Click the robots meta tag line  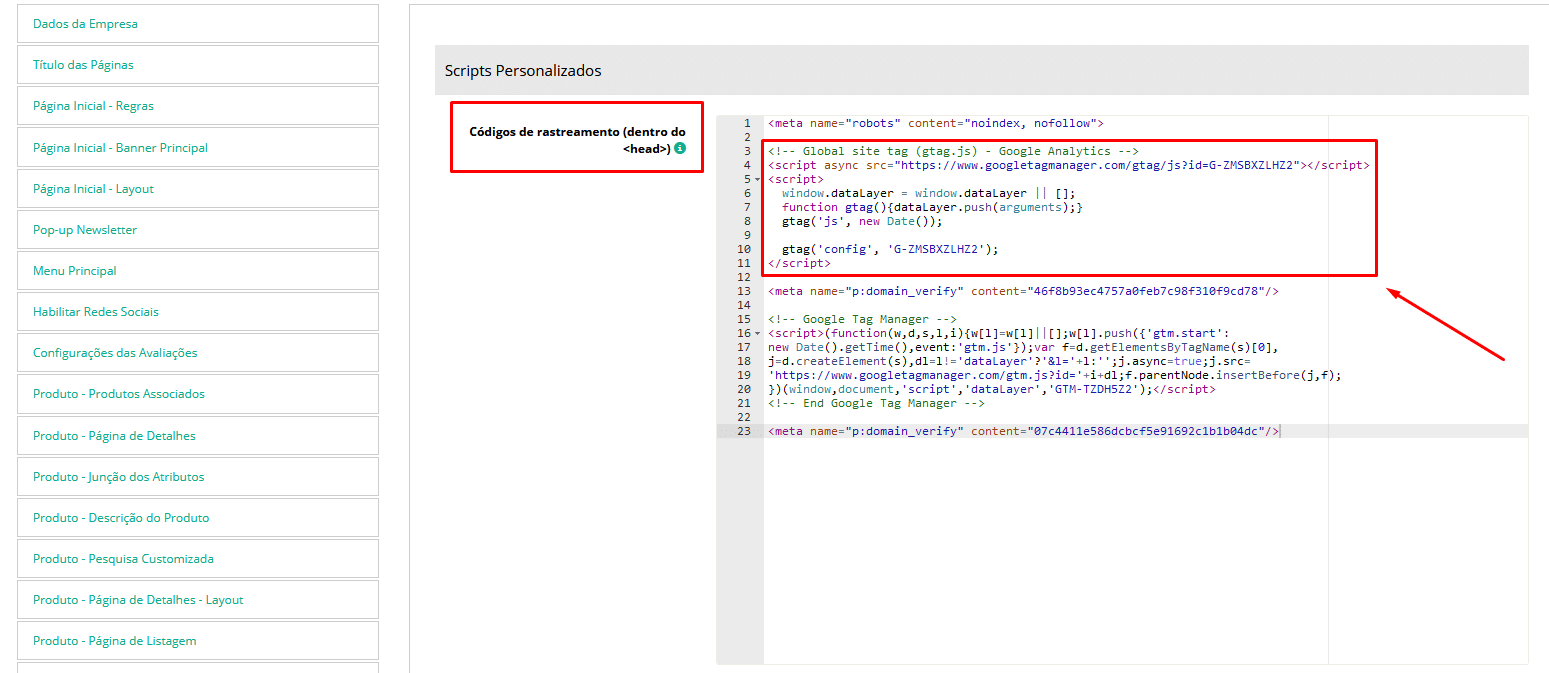935,123
